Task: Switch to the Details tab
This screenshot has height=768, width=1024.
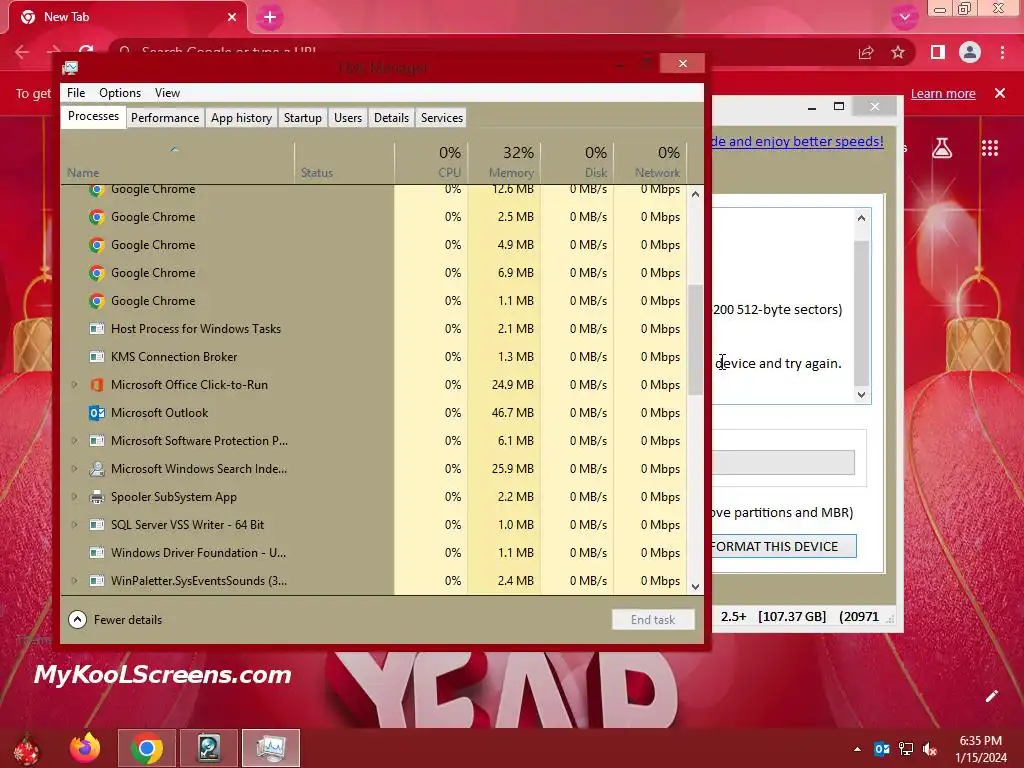Action: coord(391,118)
